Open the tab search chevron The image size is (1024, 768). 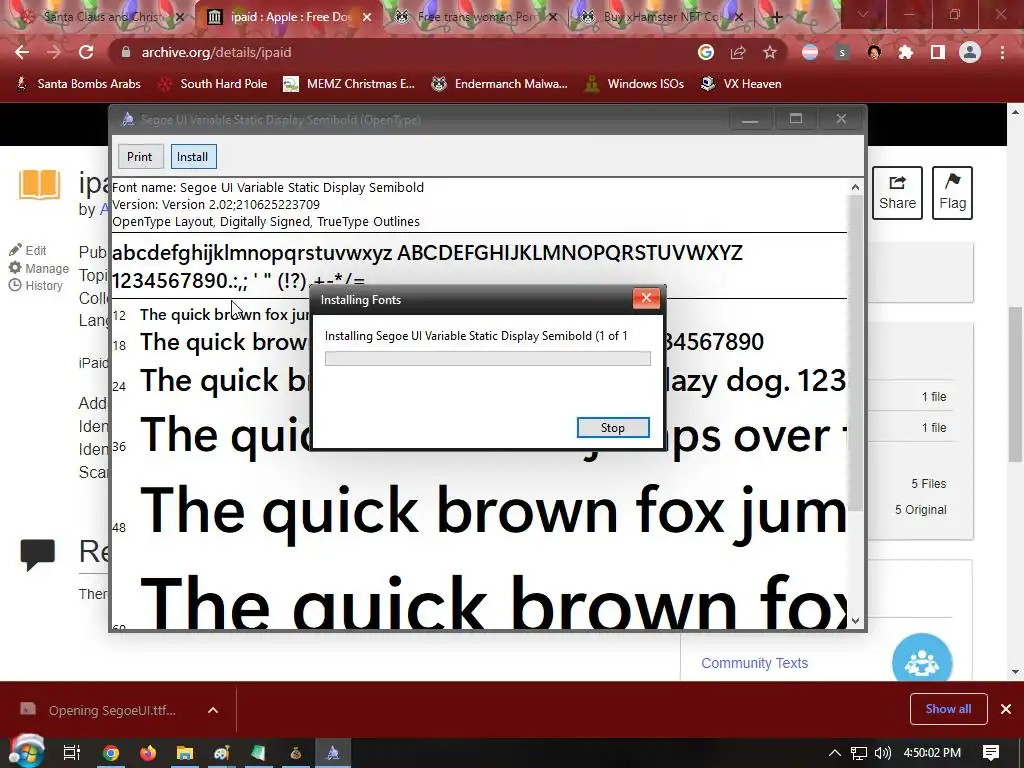(x=863, y=14)
